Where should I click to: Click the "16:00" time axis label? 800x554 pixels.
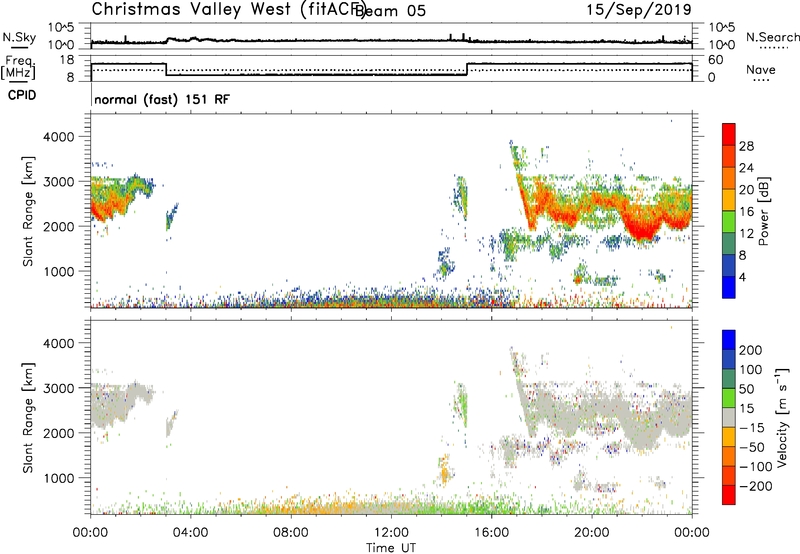[491, 533]
